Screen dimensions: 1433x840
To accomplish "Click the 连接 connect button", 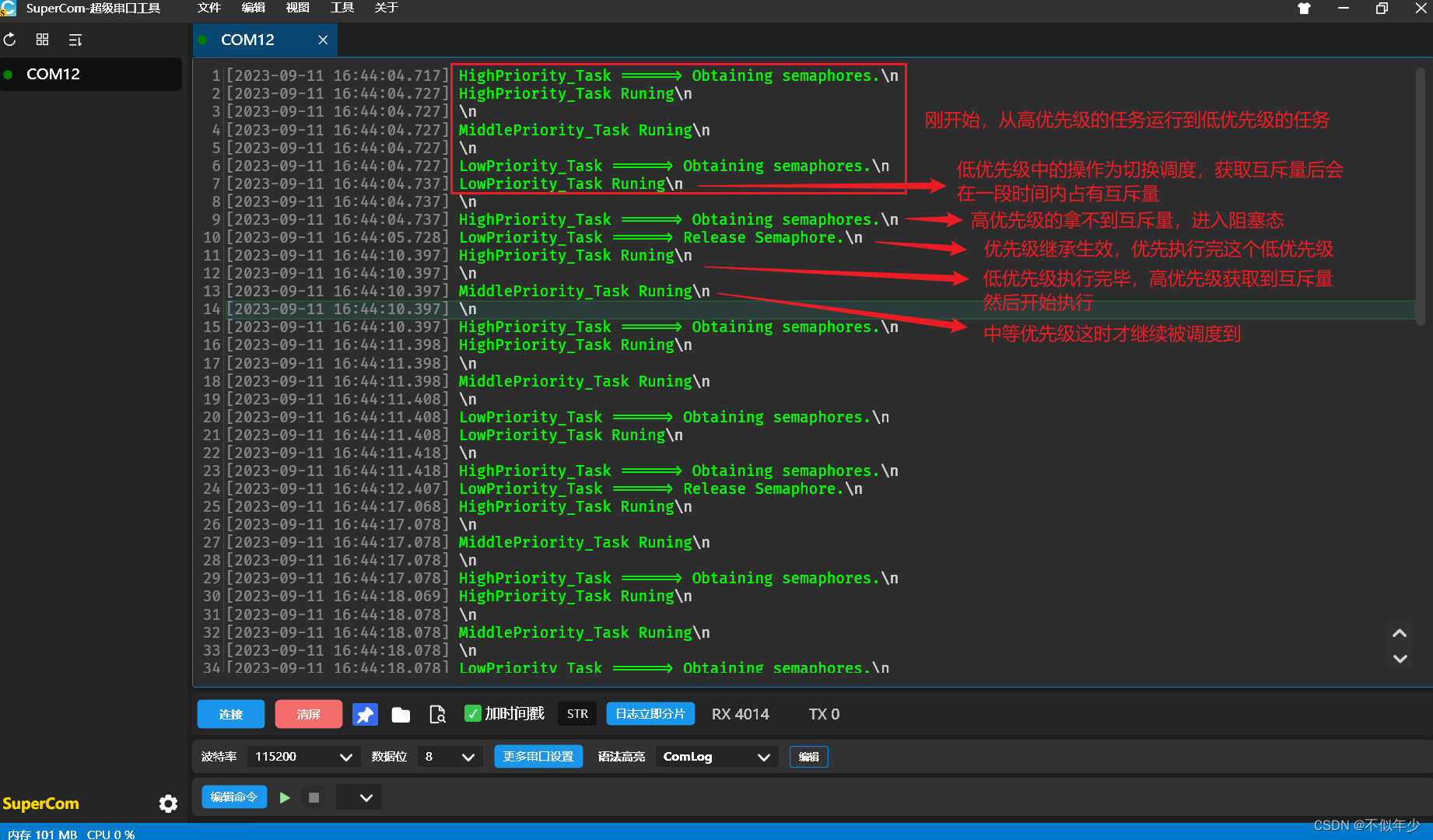I will (231, 714).
